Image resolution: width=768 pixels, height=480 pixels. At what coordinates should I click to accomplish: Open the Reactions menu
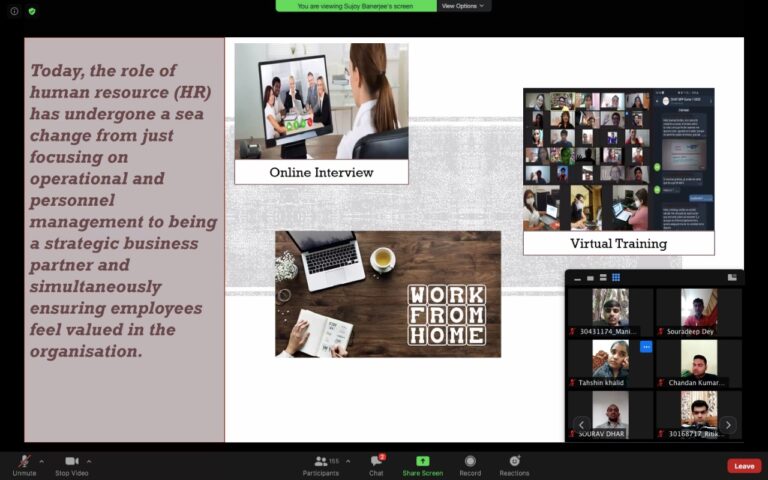pos(514,464)
